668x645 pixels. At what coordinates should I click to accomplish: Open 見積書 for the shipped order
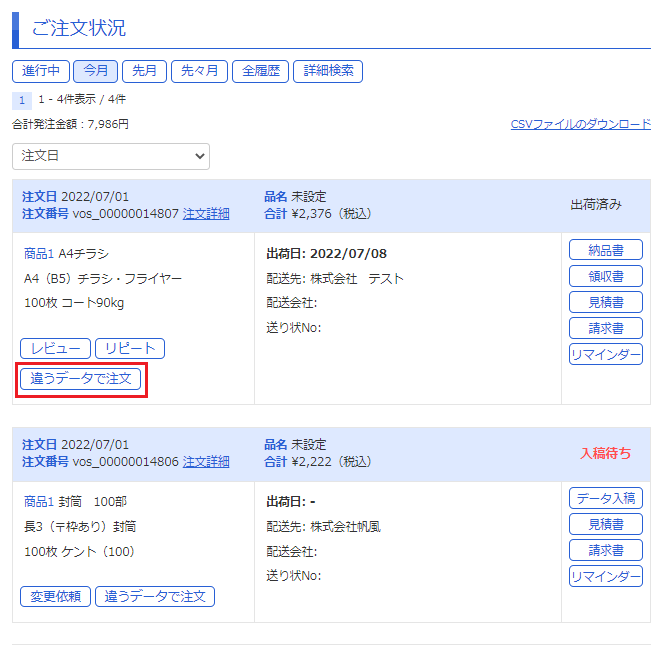coord(605,302)
